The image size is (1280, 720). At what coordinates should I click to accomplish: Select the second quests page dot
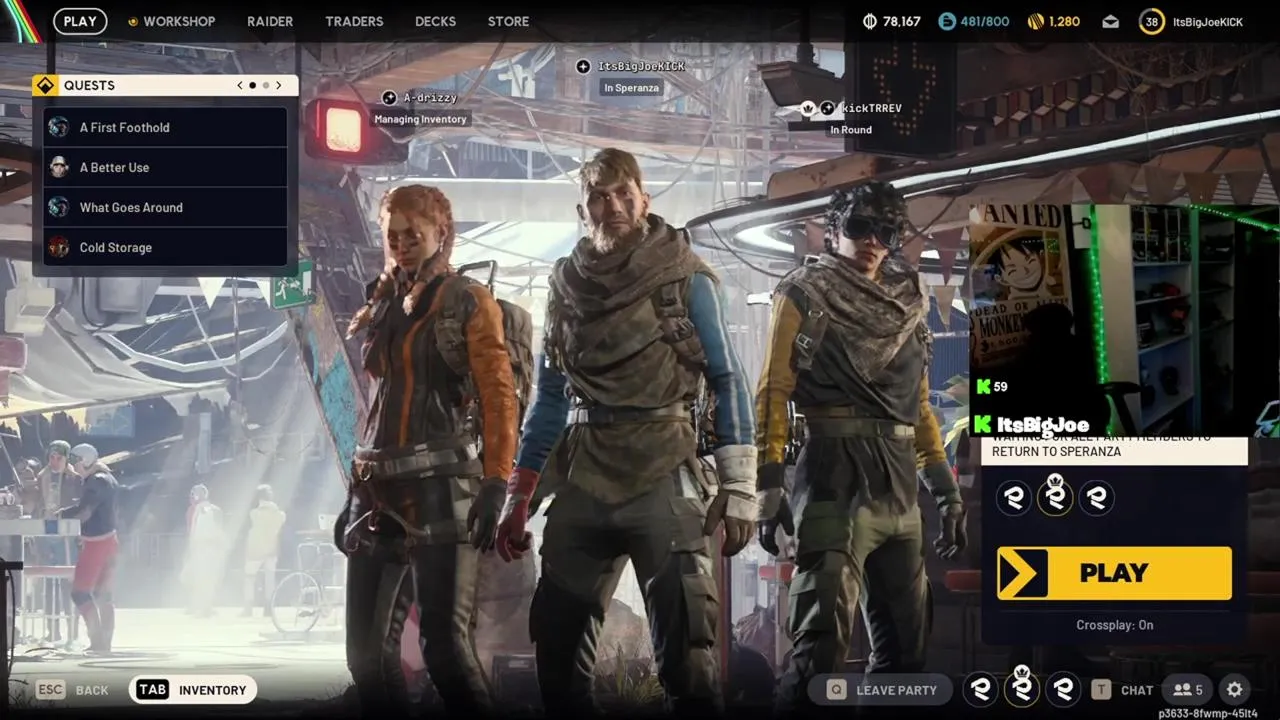pos(265,85)
